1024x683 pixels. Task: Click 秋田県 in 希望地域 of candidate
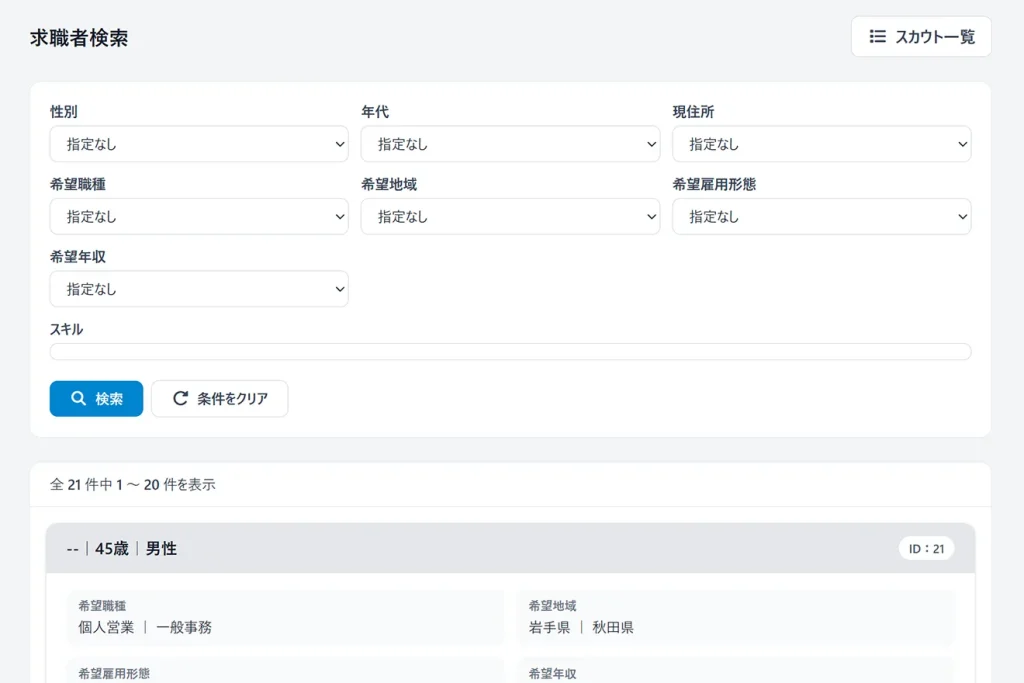pyautogui.click(x=613, y=627)
